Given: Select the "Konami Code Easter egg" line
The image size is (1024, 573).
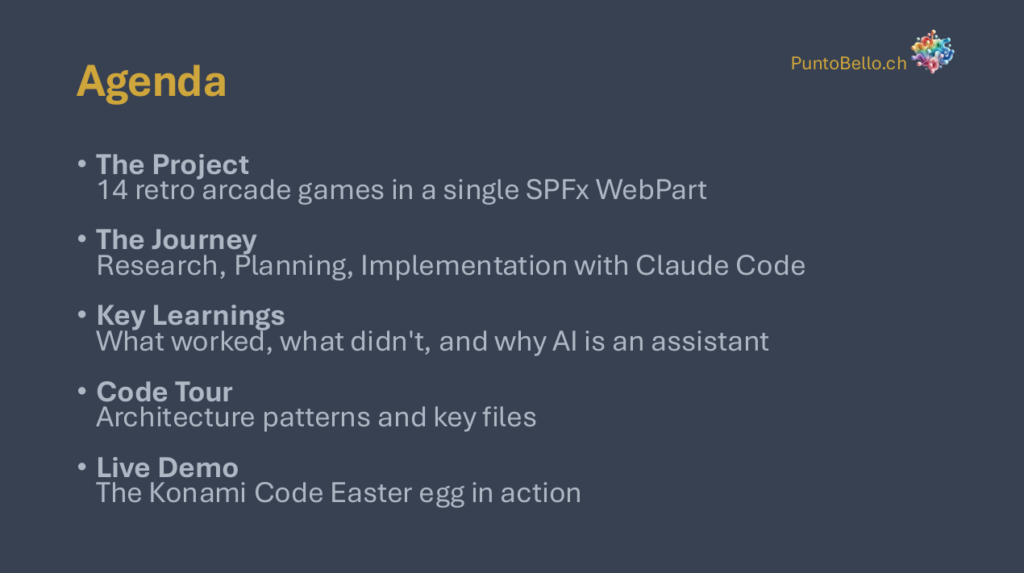Looking at the screenshot, I should click(x=338, y=493).
